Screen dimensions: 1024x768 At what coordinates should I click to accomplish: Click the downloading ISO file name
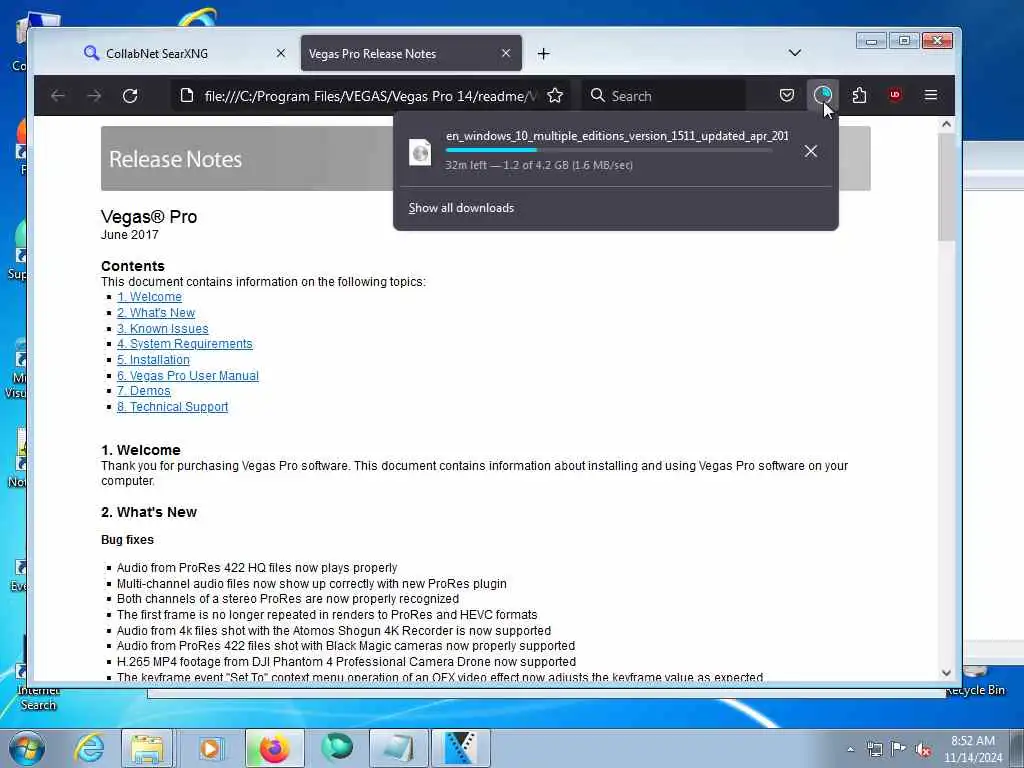point(617,136)
